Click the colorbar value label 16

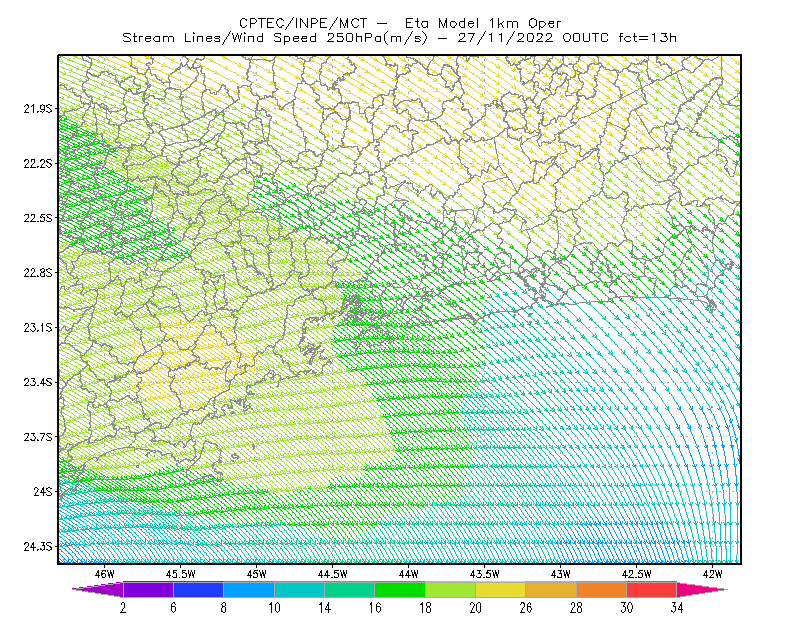tap(375, 607)
